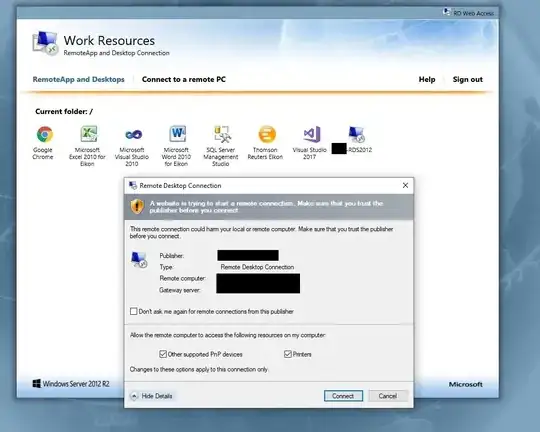540x432 pixels.
Task: Launch Thomson Reuters Eikon app
Action: (267, 134)
